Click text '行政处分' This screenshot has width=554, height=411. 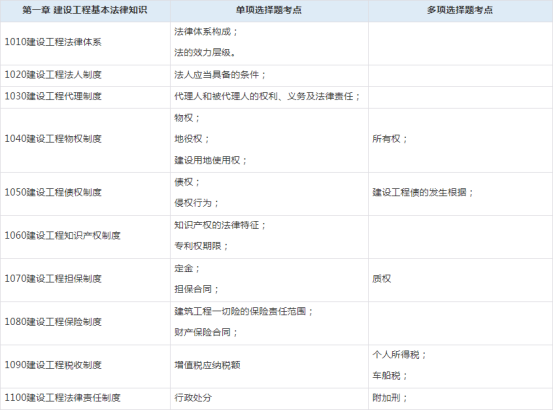[x=193, y=398]
